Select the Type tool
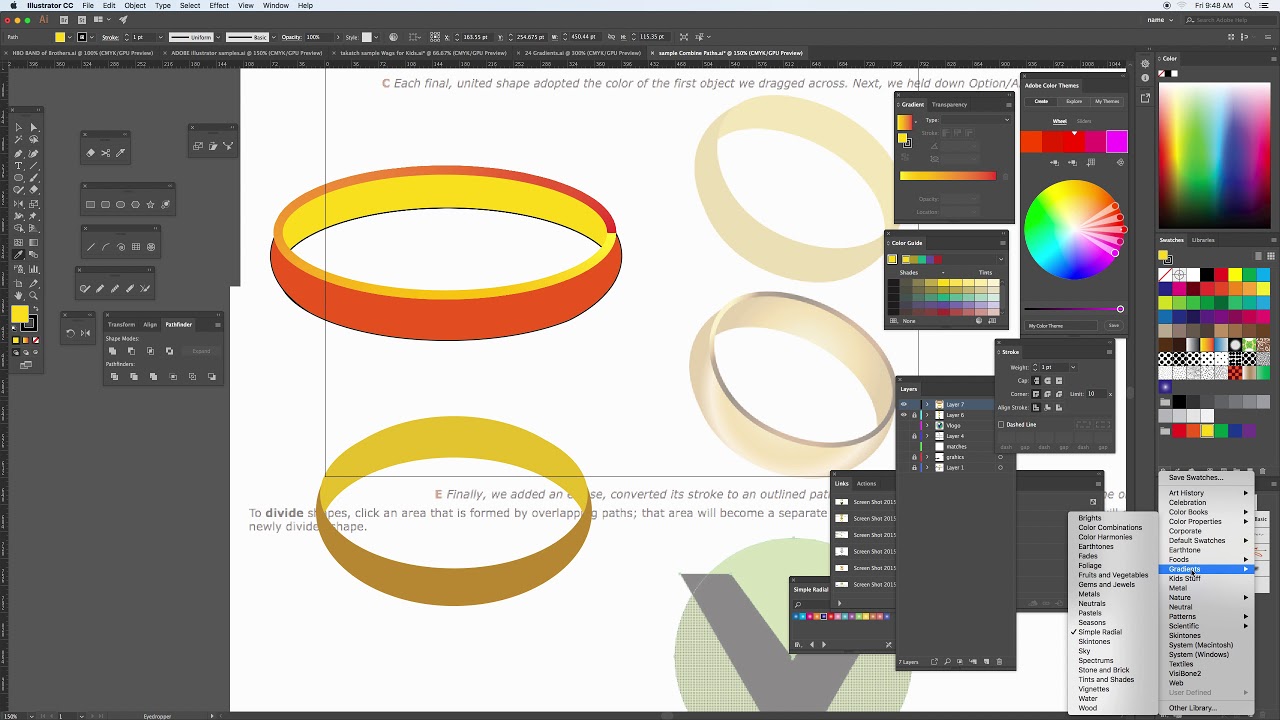The width and height of the screenshot is (1280, 720). pos(18,165)
